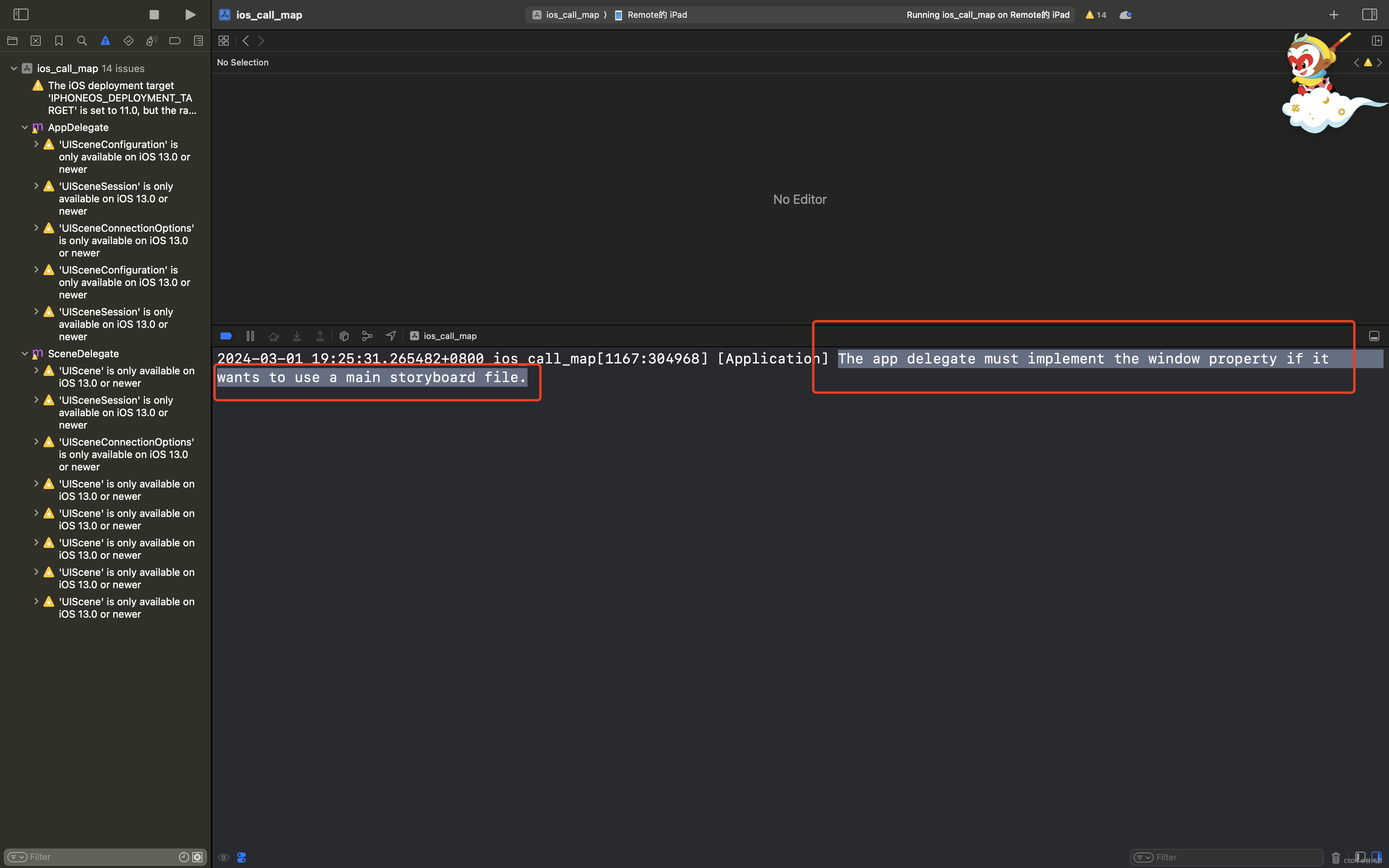Open Simulate Location arrow menu
This screenshot has width=1389, height=868.
391,336
